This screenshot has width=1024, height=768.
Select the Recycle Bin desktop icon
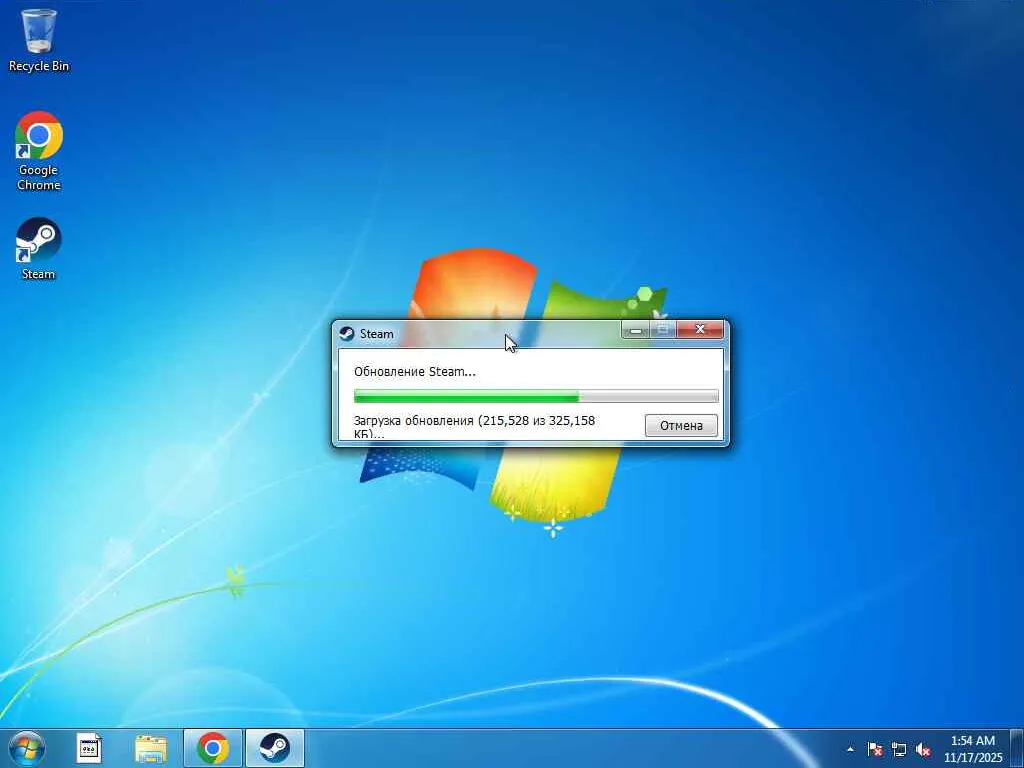pyautogui.click(x=39, y=40)
